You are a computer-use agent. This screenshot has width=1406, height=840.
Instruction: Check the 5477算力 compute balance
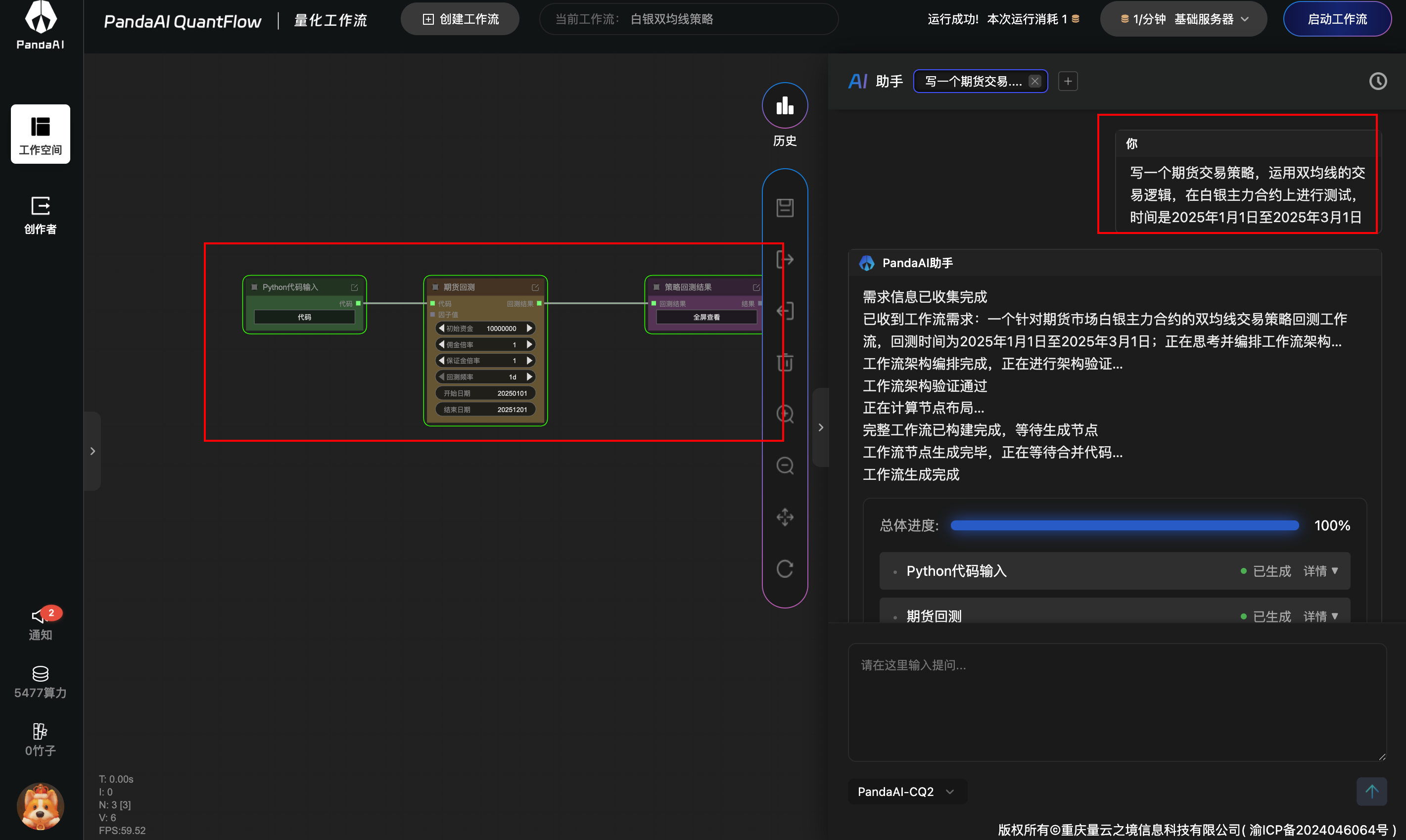(x=40, y=682)
